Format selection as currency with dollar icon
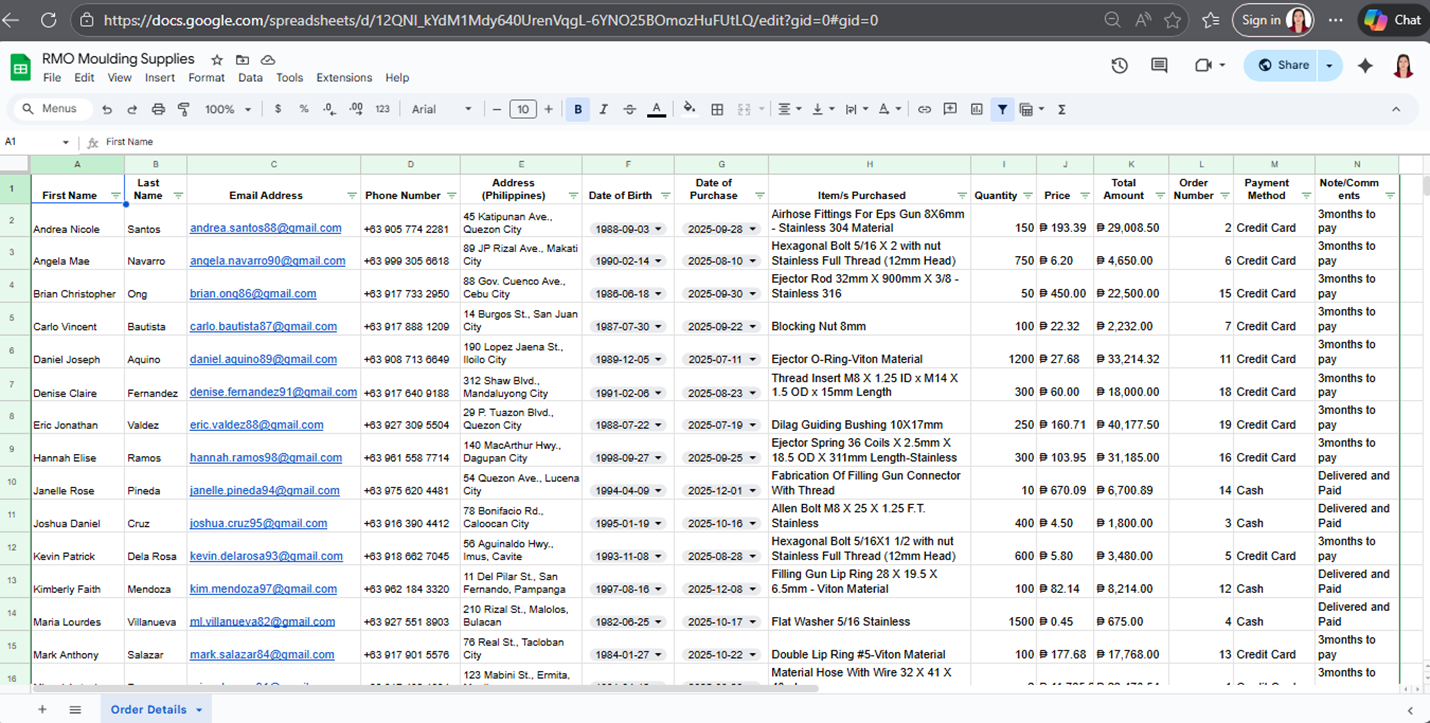 point(278,109)
